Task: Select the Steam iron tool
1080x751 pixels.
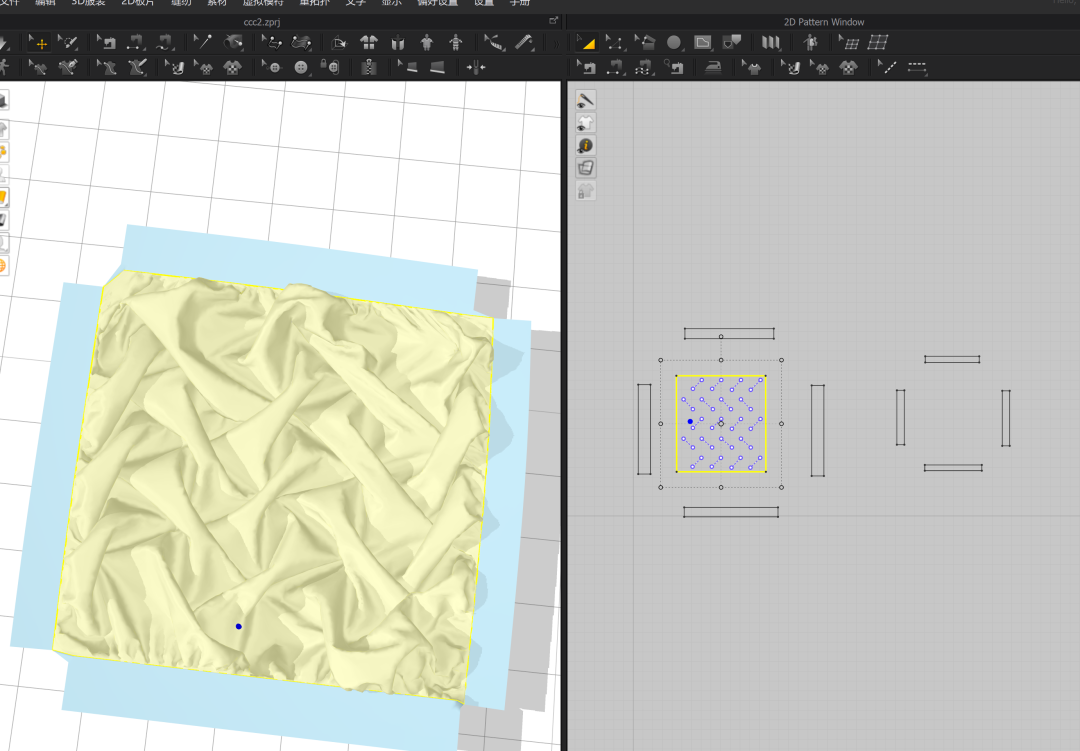Action: point(713,68)
